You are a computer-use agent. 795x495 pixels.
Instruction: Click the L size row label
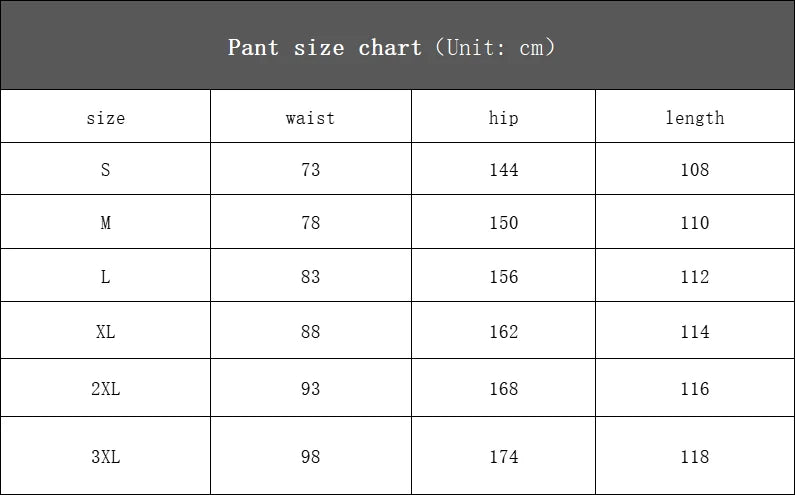point(106,277)
